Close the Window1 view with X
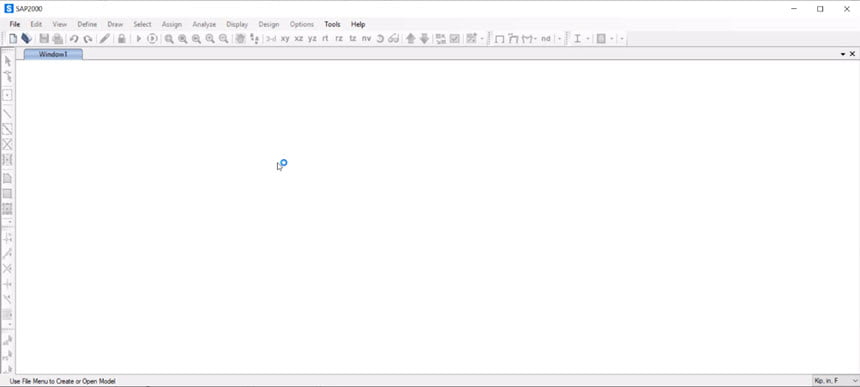 click(x=852, y=54)
